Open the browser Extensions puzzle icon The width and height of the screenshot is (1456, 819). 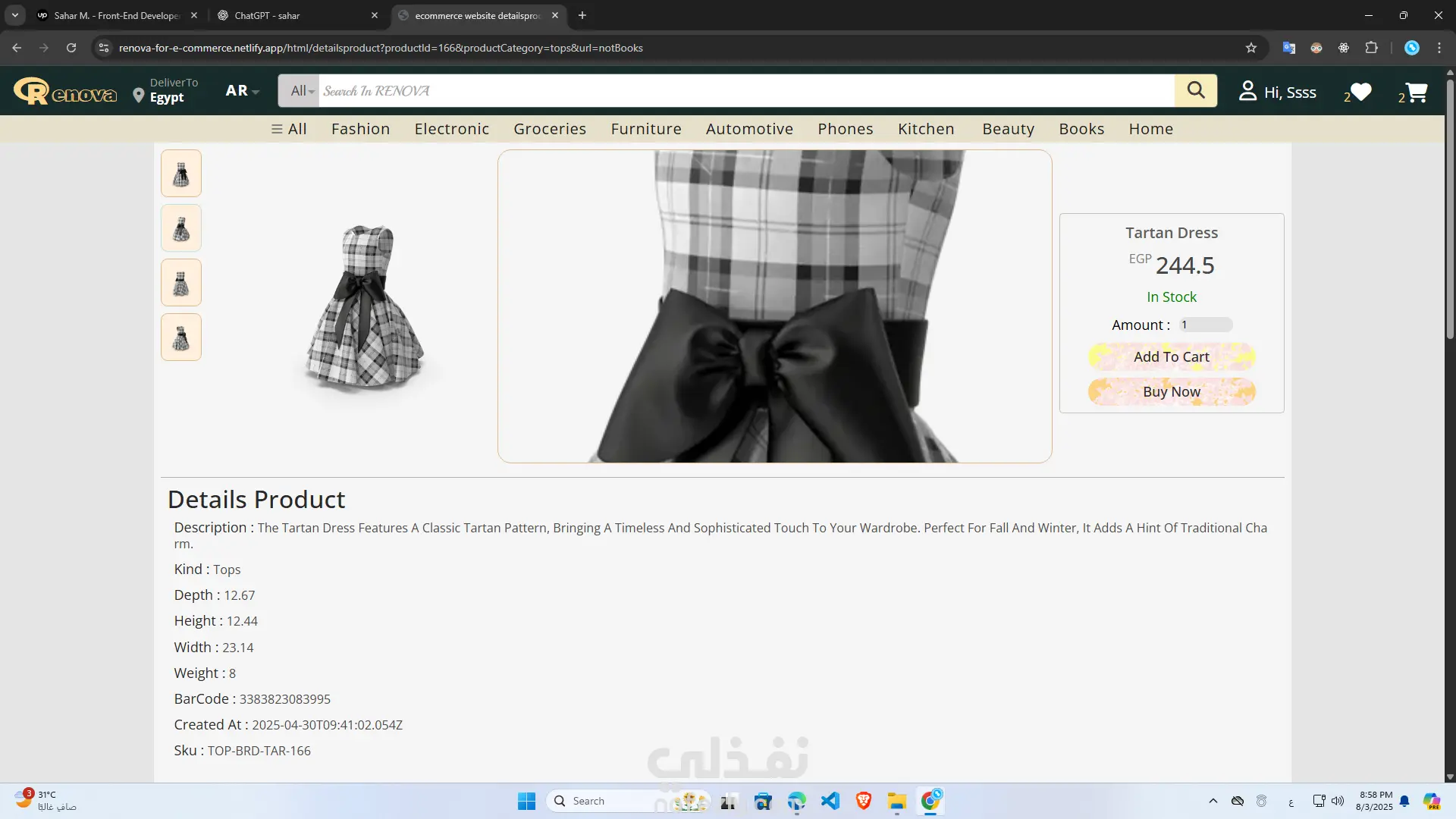coord(1371,48)
